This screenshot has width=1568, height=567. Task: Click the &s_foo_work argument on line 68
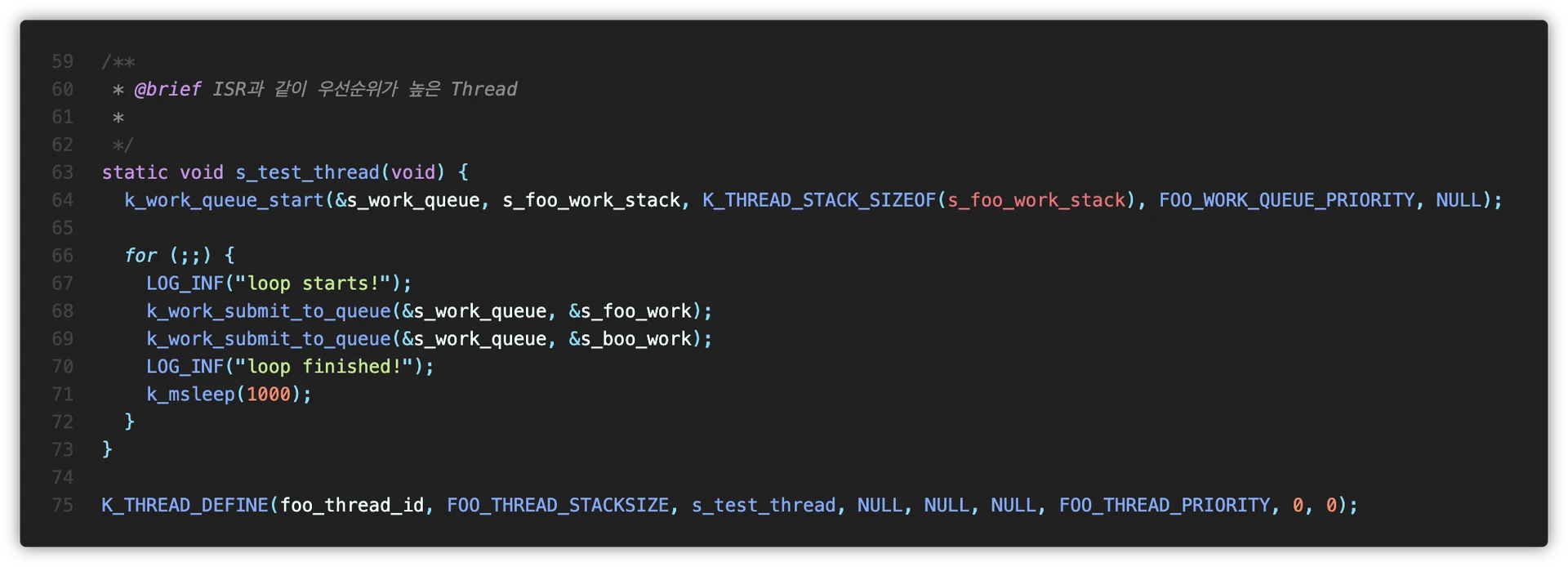(x=630, y=311)
